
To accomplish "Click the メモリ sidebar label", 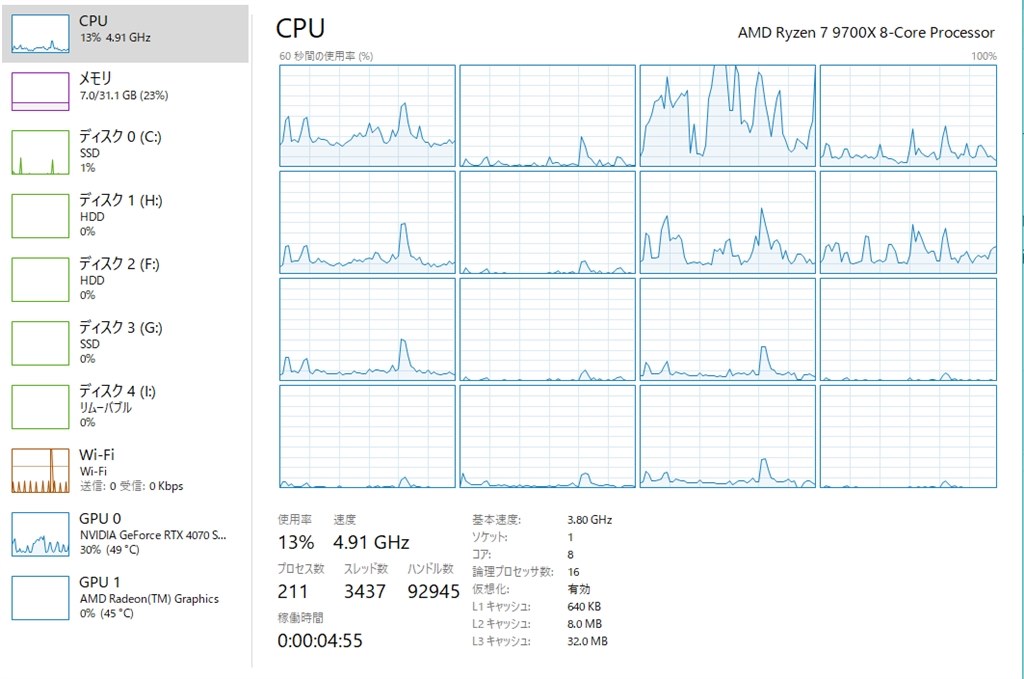I will tap(95, 78).
